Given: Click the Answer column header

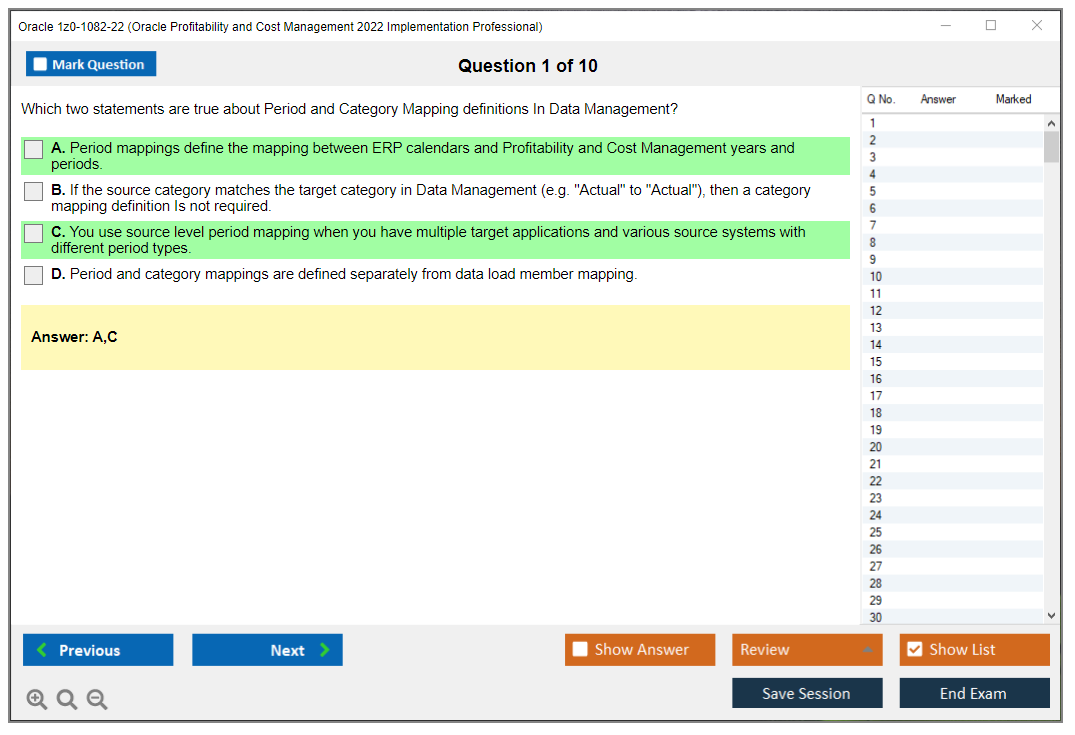Looking at the screenshot, I should point(938,99).
